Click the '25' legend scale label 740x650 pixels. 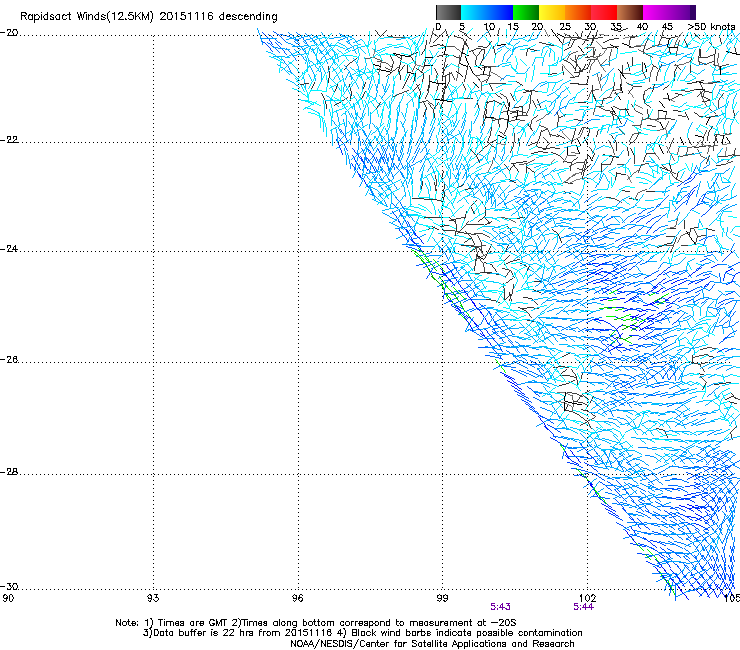564,27
